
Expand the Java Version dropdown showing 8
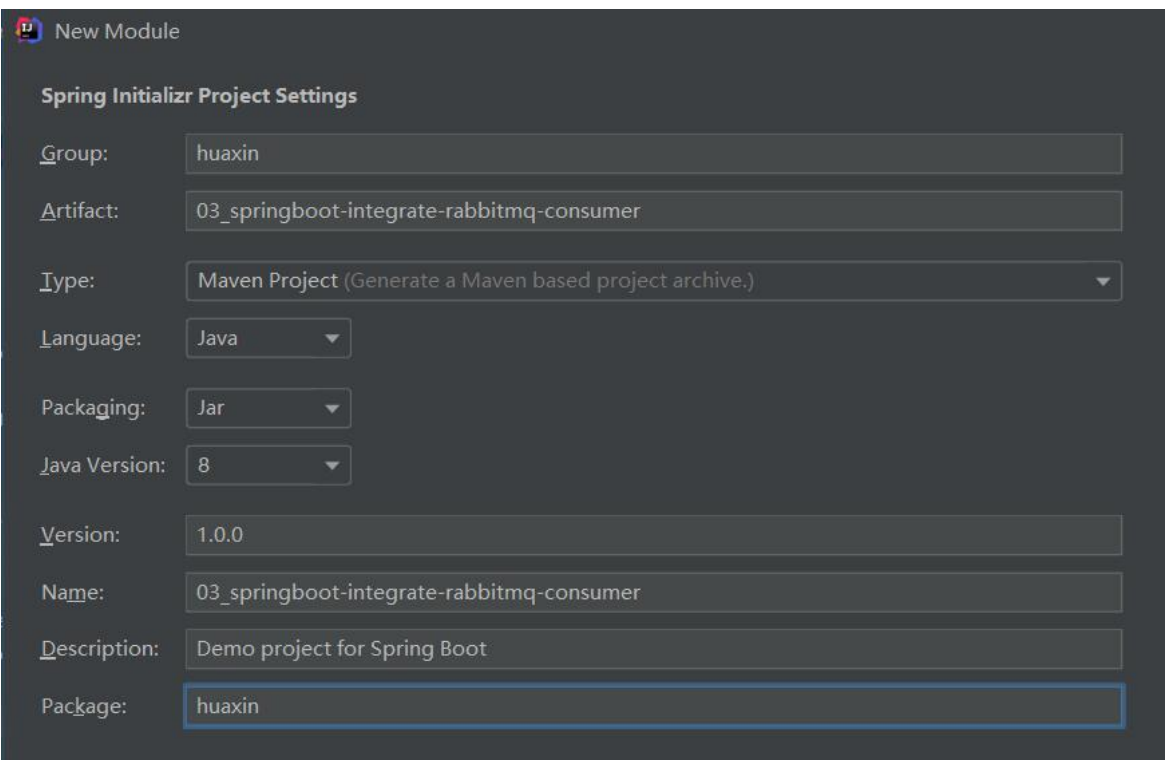point(268,464)
